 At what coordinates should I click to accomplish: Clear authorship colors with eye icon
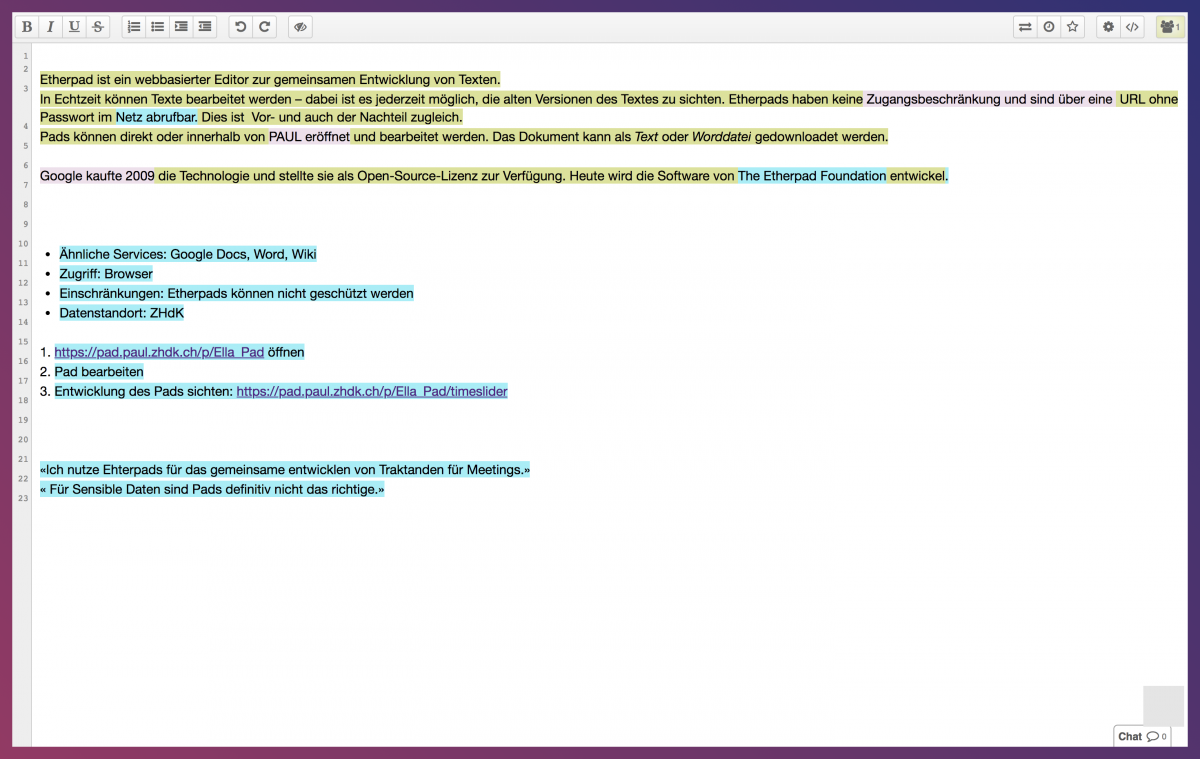[x=300, y=27]
